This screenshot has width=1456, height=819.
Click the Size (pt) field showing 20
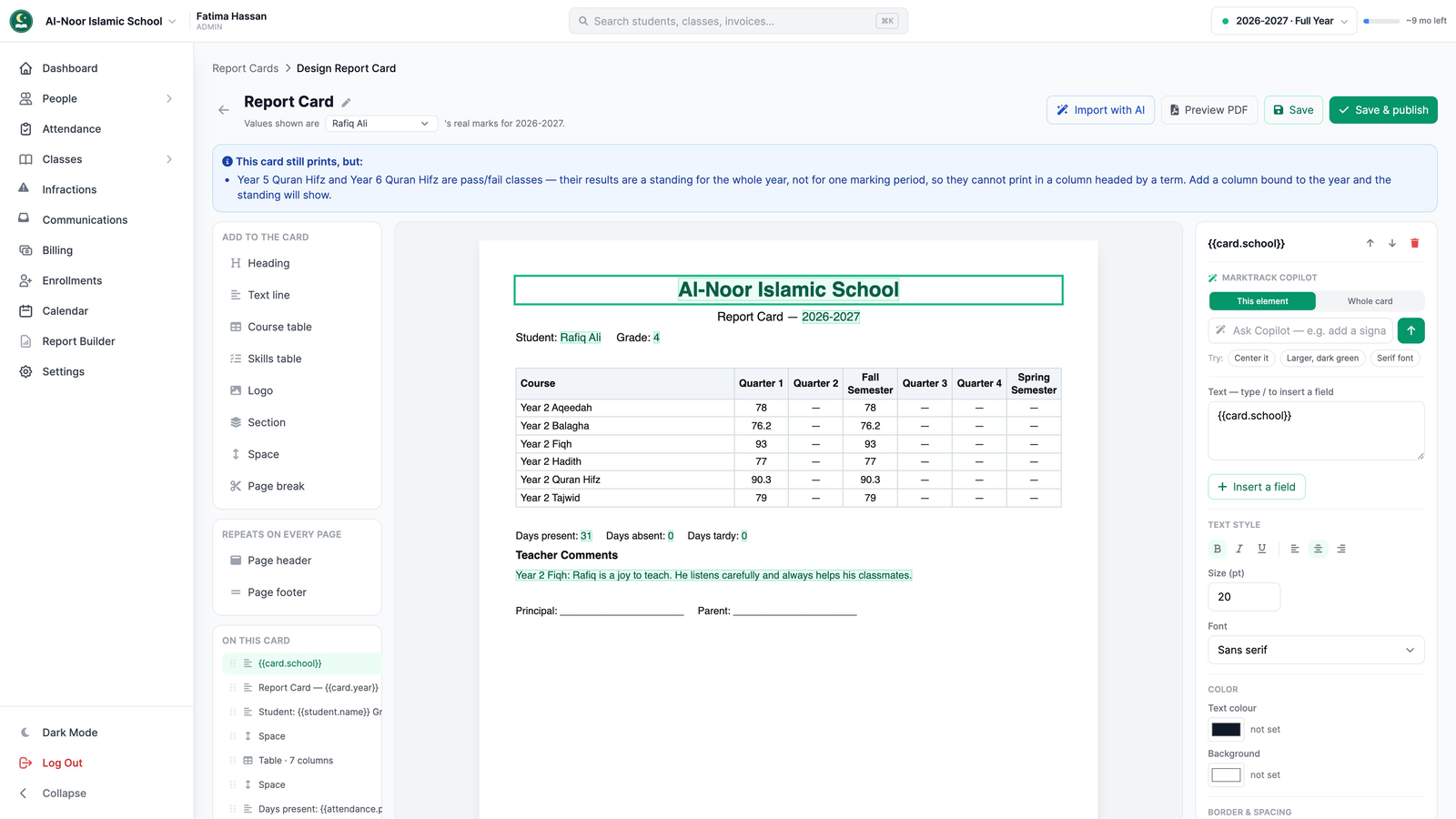click(x=1244, y=597)
